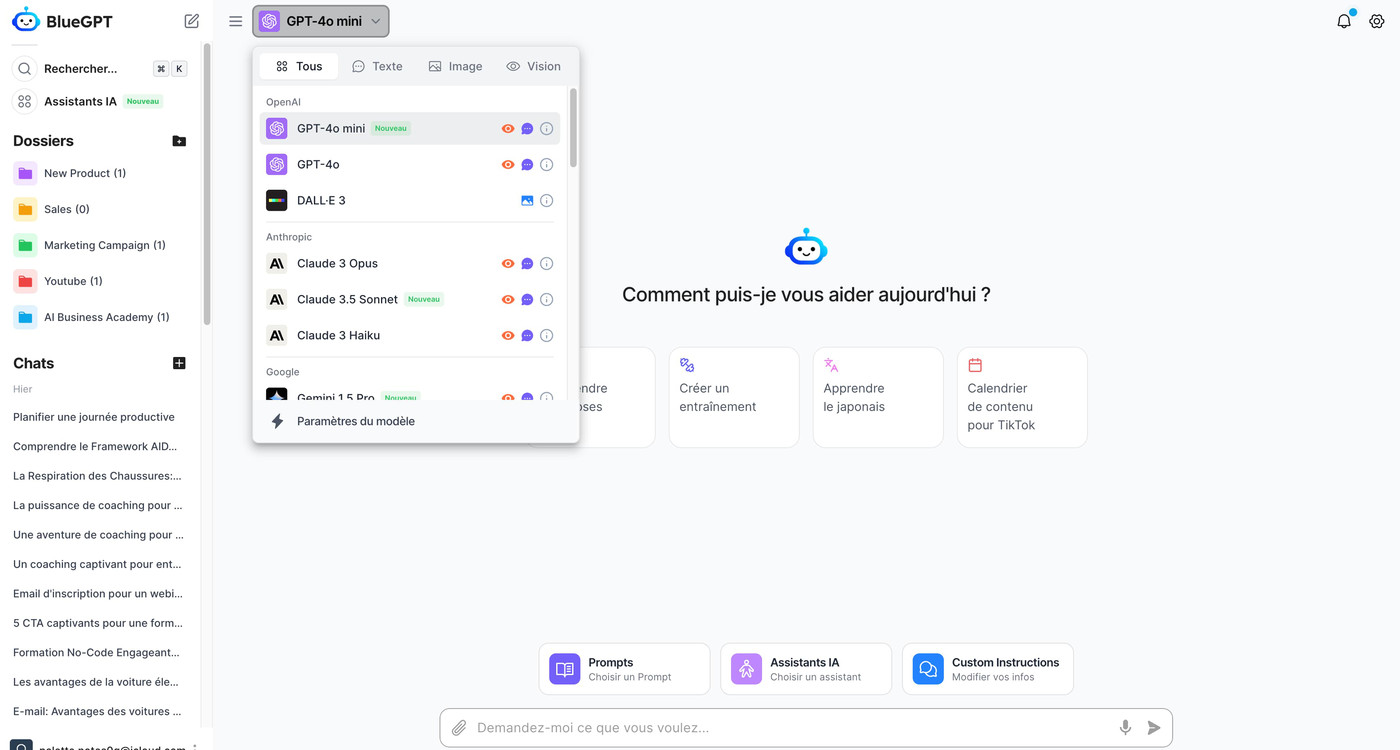Screen dimensions: 1400x750
Task: Click the image icon next to DALL·E 3
Action: 527,200
